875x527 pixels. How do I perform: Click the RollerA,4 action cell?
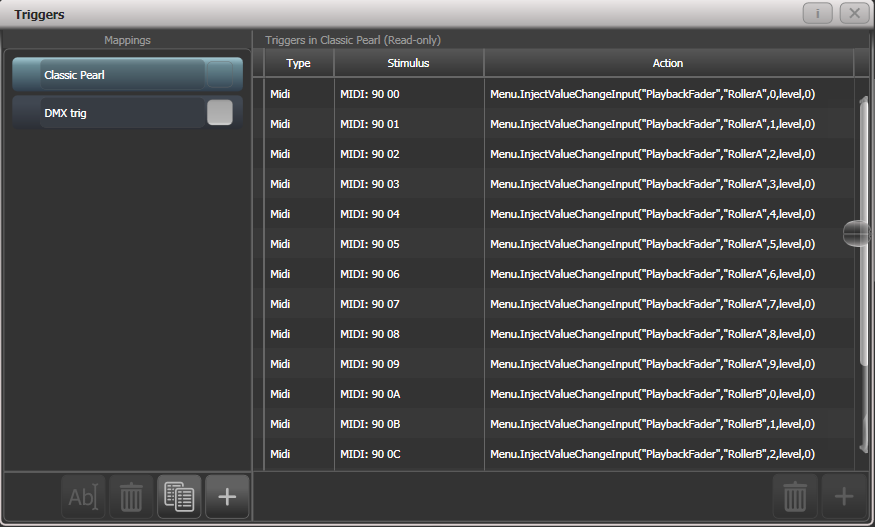tap(669, 214)
